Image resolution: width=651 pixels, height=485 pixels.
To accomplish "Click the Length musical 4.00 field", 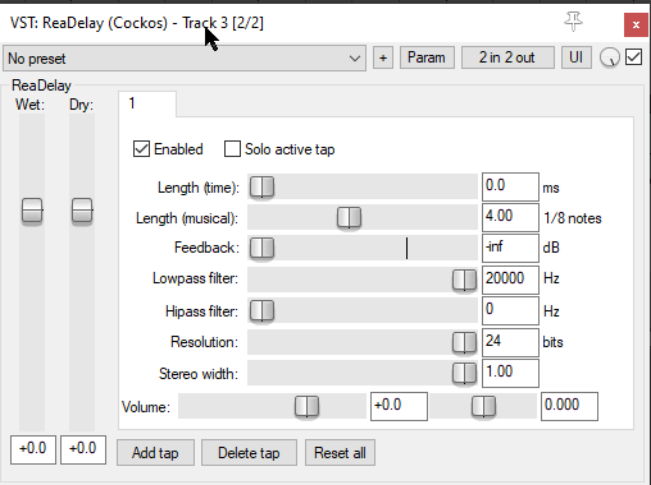I will pos(510,217).
